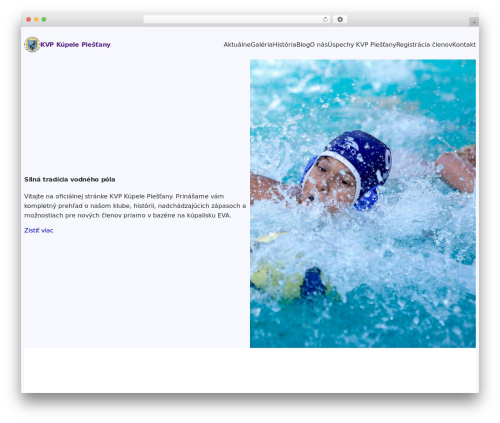
Task: Click the browser address bar
Action: point(237,19)
